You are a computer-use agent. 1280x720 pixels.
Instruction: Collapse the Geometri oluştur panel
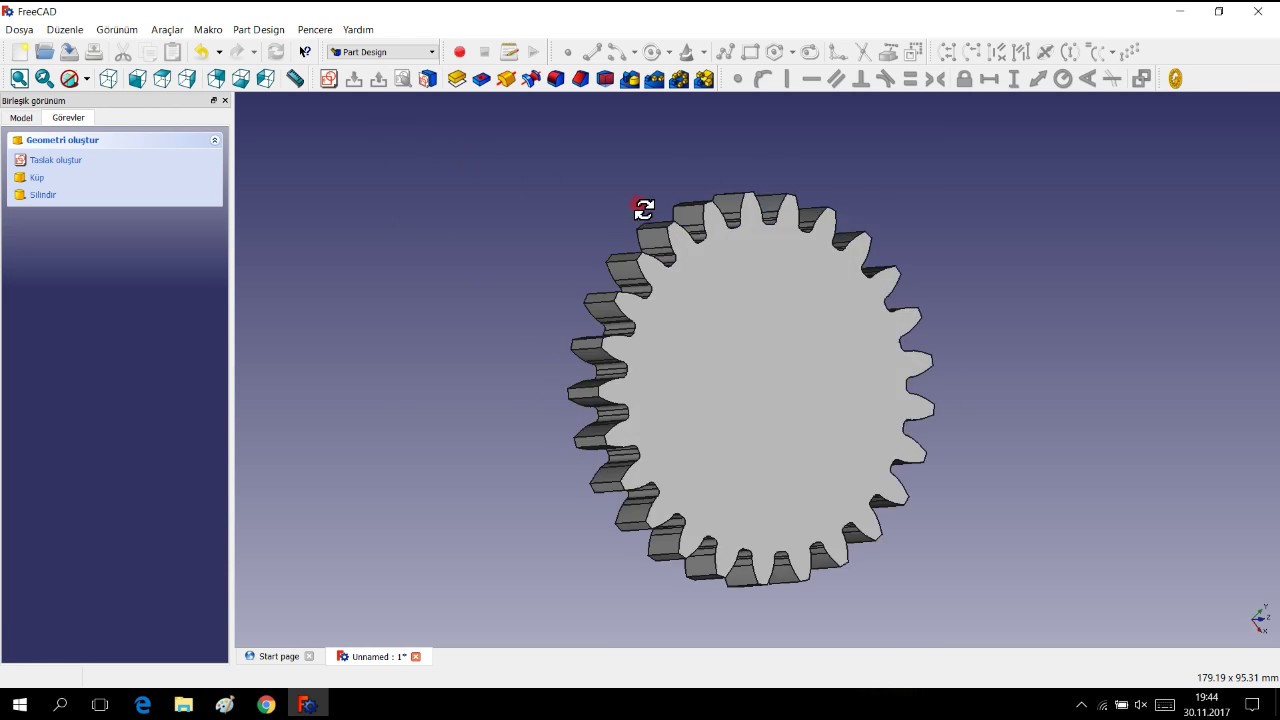click(x=215, y=140)
